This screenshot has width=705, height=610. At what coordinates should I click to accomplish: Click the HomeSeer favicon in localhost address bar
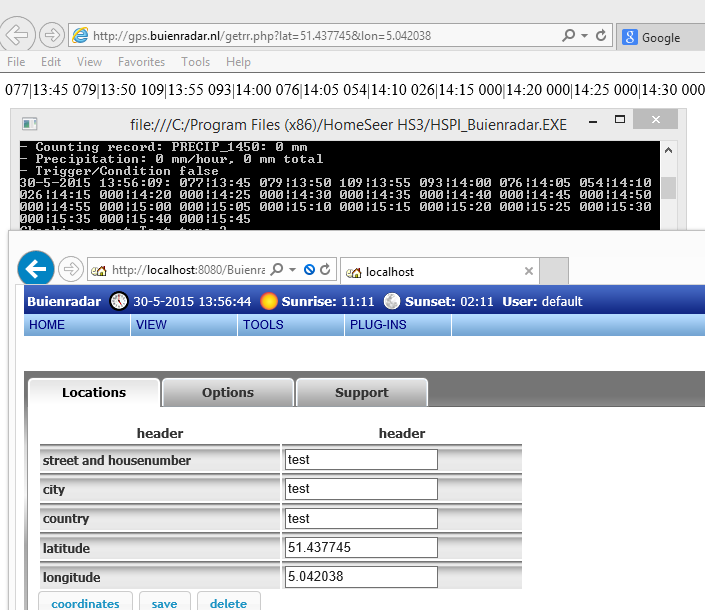click(98, 271)
